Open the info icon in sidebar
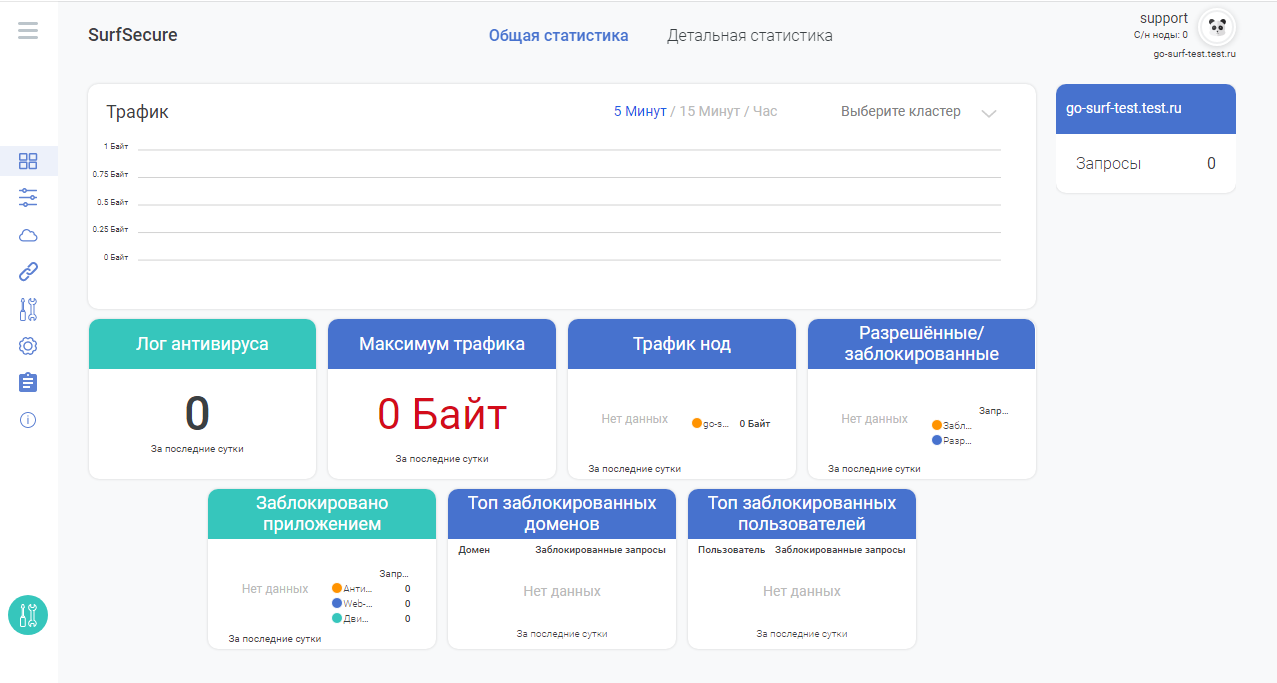Image resolution: width=1277 pixels, height=683 pixels. [x=28, y=420]
